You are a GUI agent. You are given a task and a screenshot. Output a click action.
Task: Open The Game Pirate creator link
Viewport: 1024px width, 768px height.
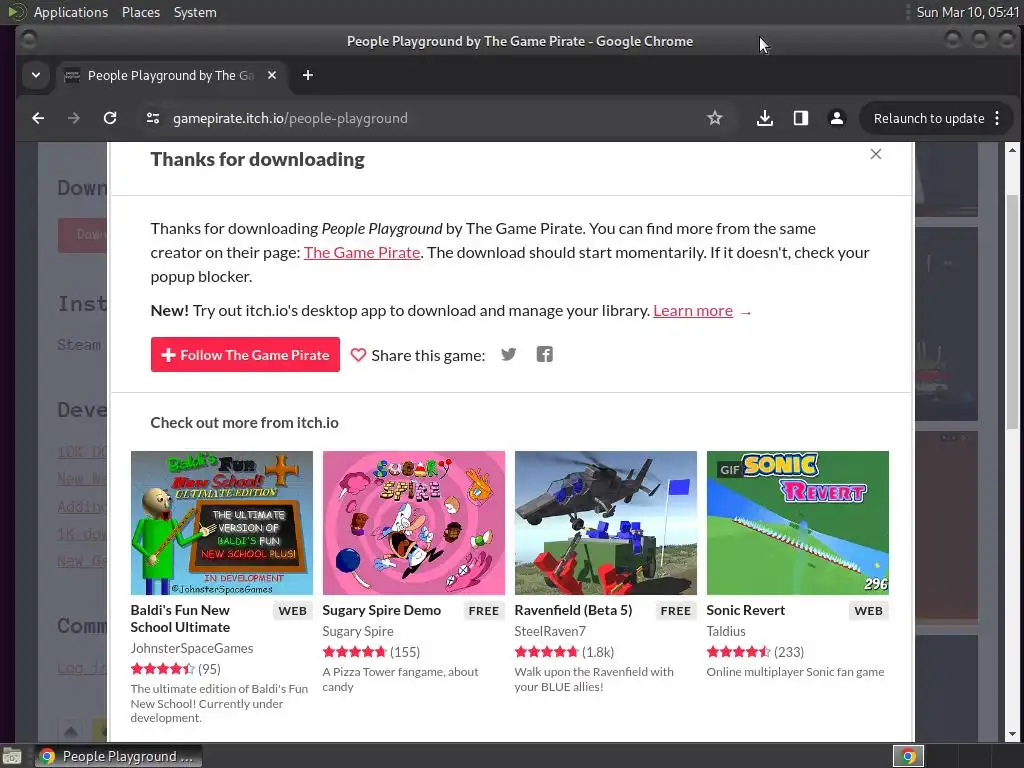point(362,253)
